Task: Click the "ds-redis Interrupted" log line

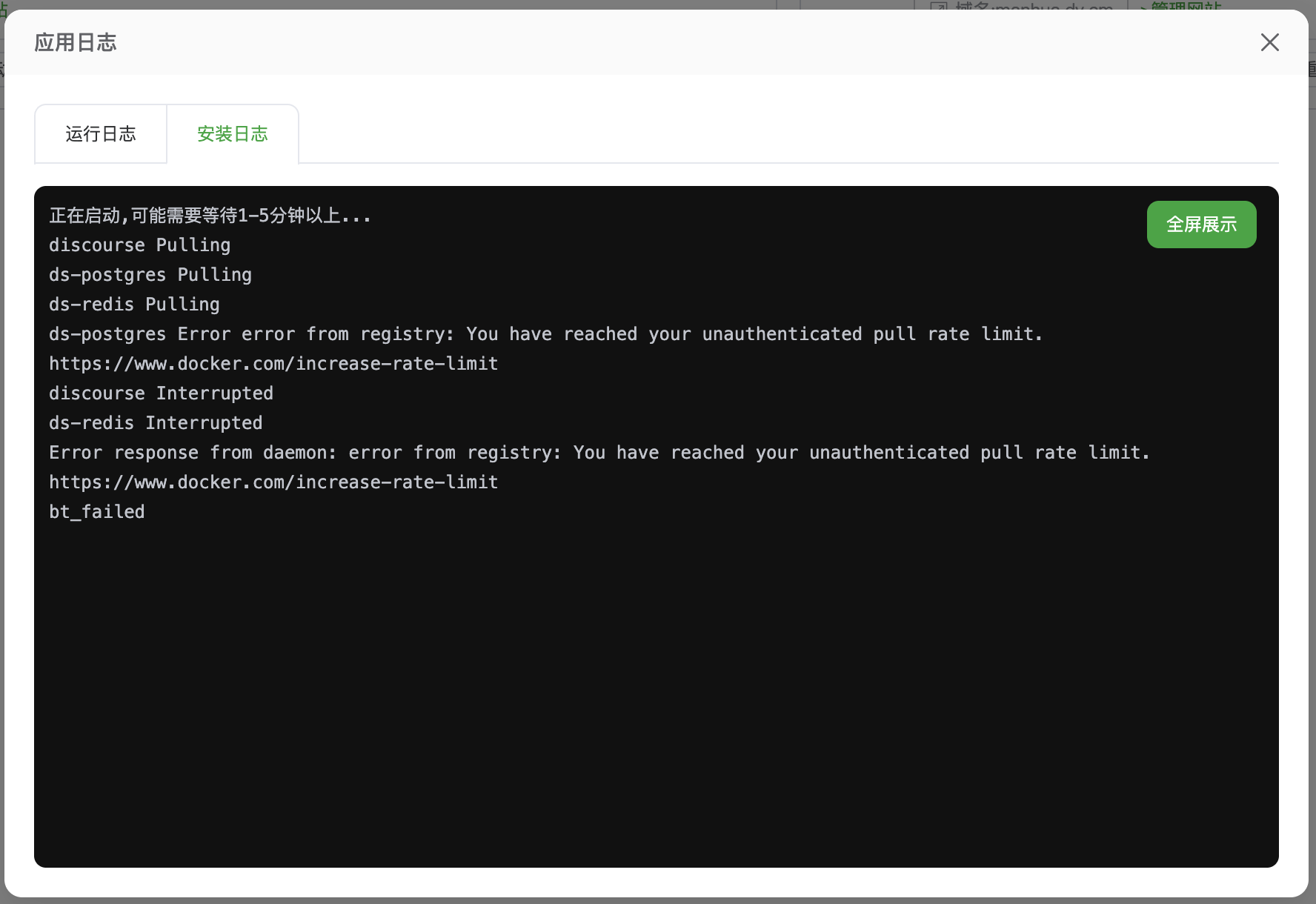Action: pyautogui.click(x=156, y=423)
